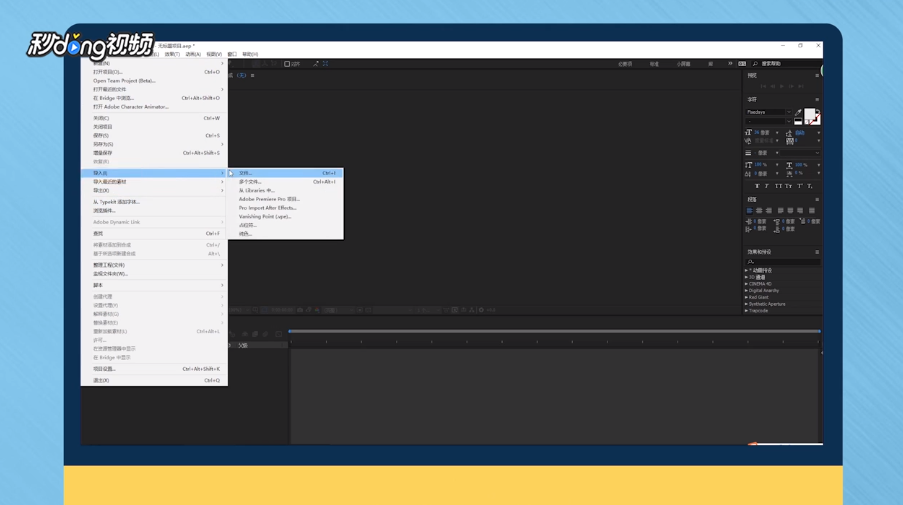Select justify last line centered icon
Viewport: 903px width, 505px height.
point(790,211)
